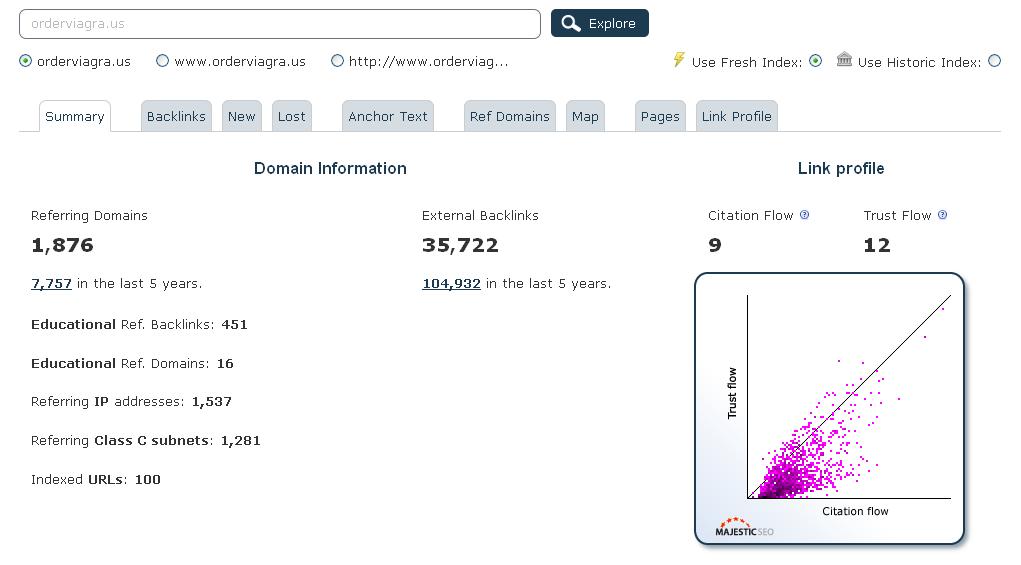Screen dimensions: 1021x565
Task: Select the www.orderviagra.us radio option
Action: [162, 61]
